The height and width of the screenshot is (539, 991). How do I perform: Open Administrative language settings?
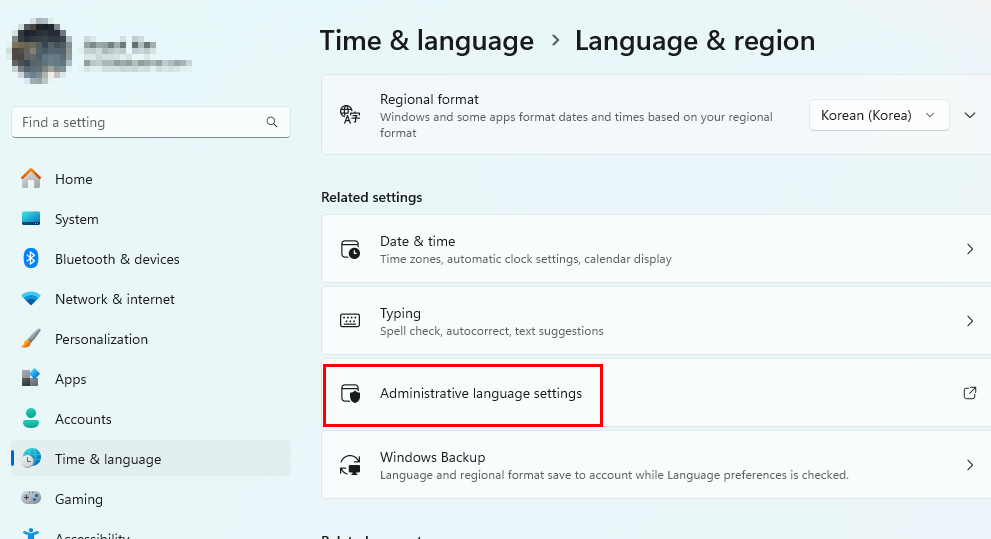click(656, 393)
